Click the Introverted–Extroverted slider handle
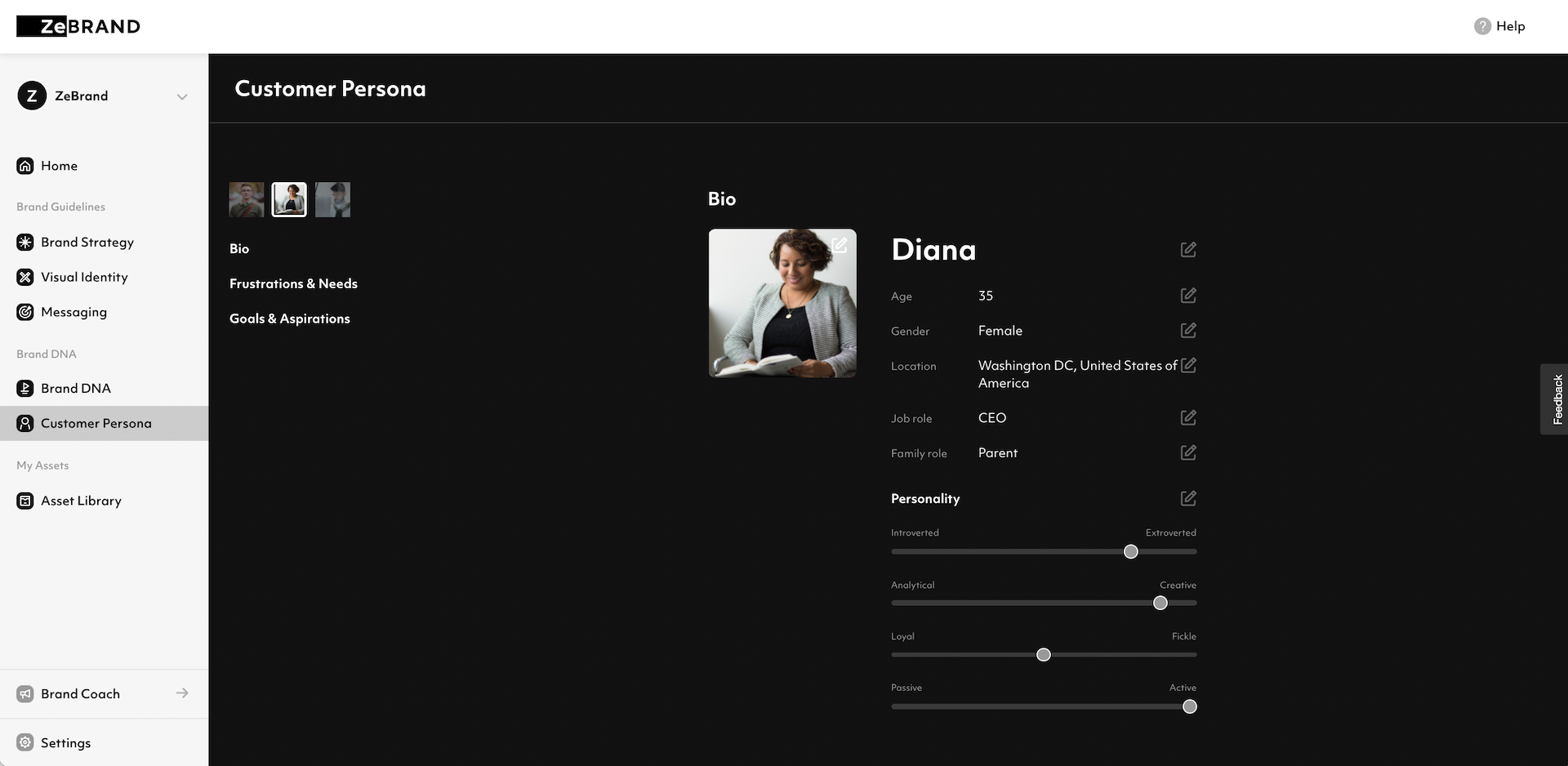This screenshot has width=1568, height=766. pos(1131,551)
